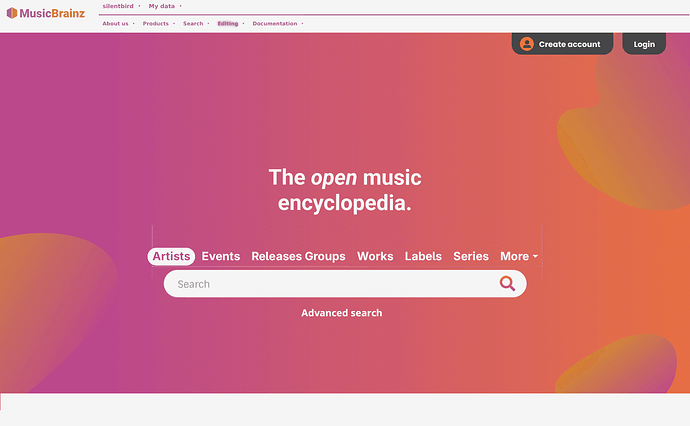Expand the More dropdown of search types
This screenshot has height=426, width=690.
click(519, 256)
